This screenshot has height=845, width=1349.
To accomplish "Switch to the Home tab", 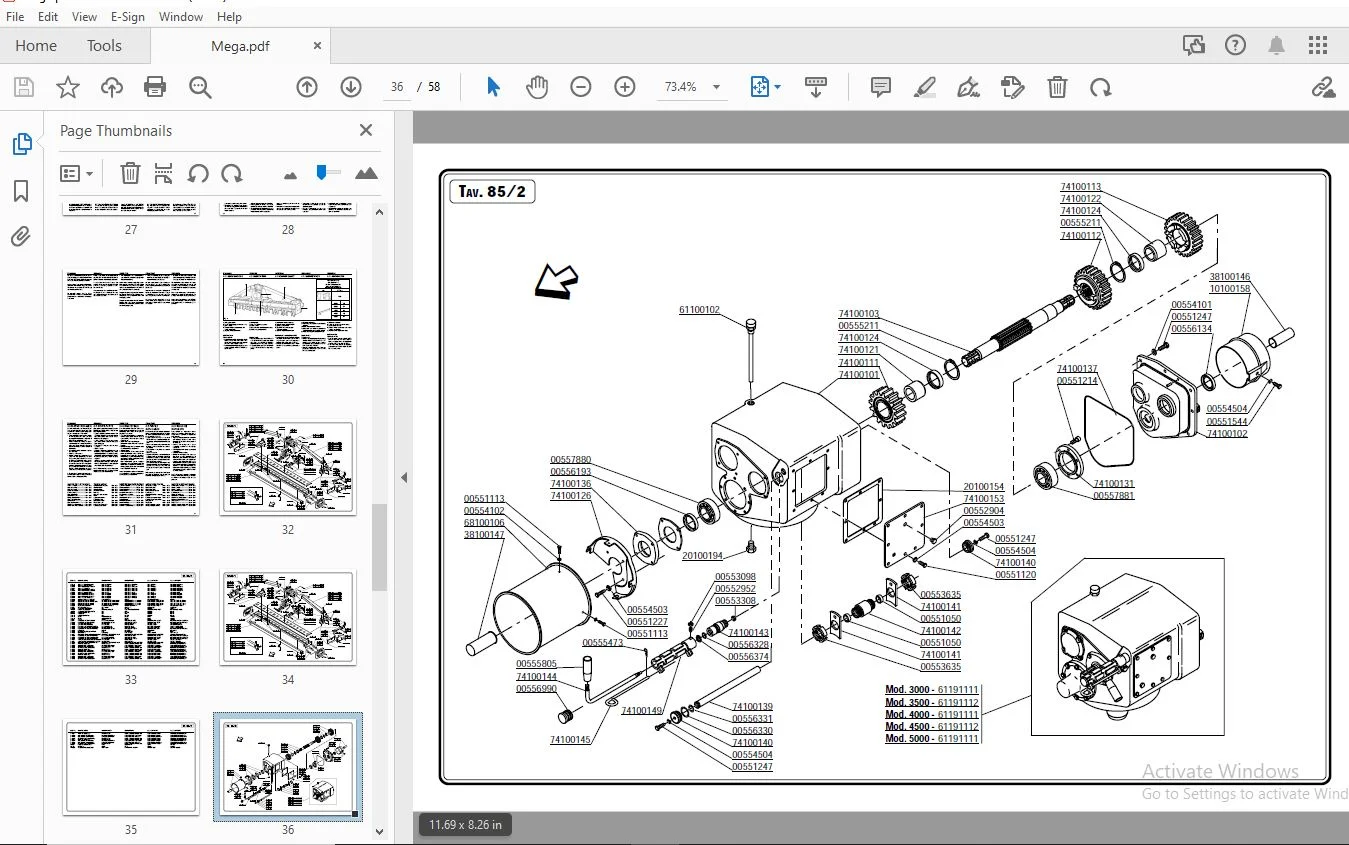I will 36,45.
